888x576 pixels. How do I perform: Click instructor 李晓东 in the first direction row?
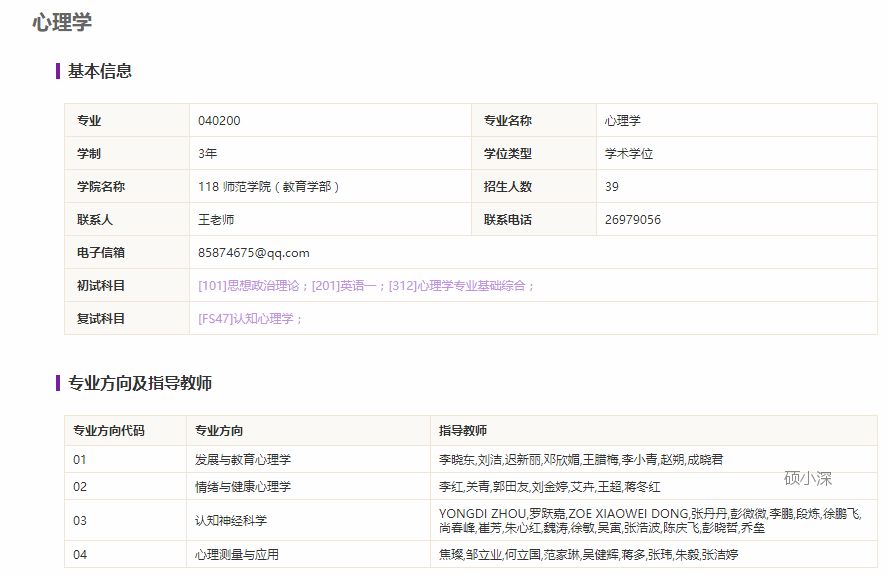coord(452,459)
